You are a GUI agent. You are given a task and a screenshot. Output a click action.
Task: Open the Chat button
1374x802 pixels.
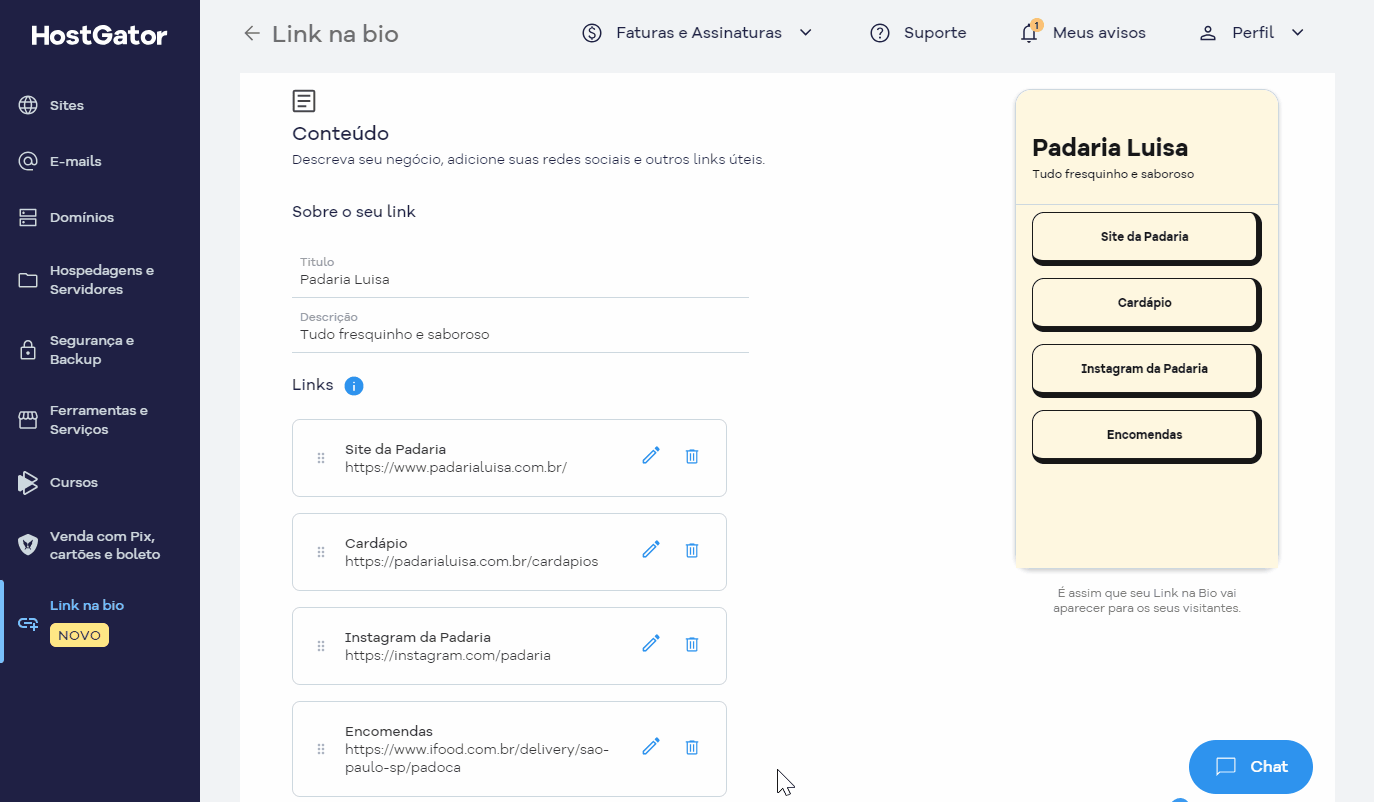coord(1250,767)
